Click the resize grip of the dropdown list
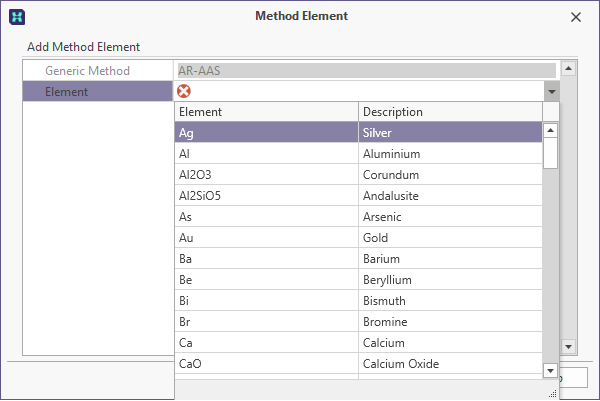Screen dimensions: 600x401 [553, 394]
